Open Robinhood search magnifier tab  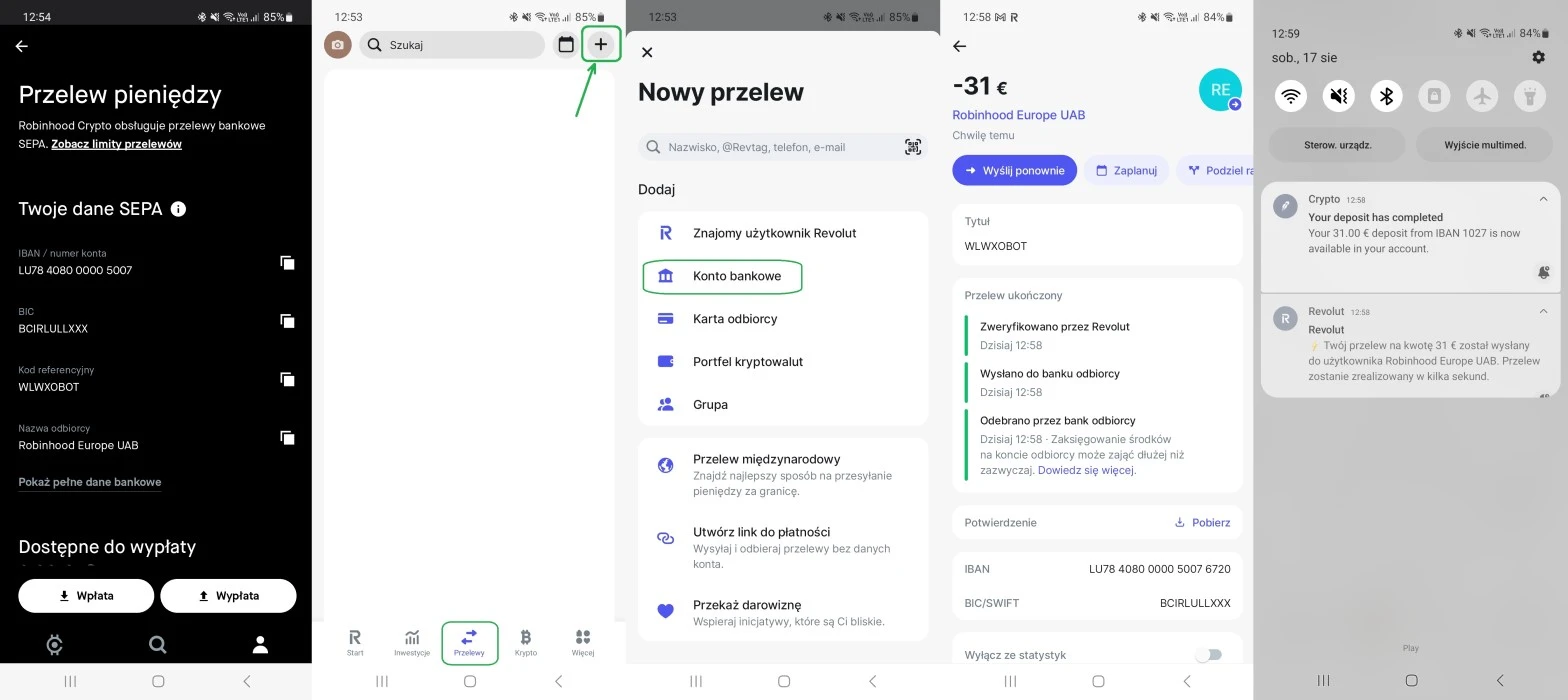(157, 645)
